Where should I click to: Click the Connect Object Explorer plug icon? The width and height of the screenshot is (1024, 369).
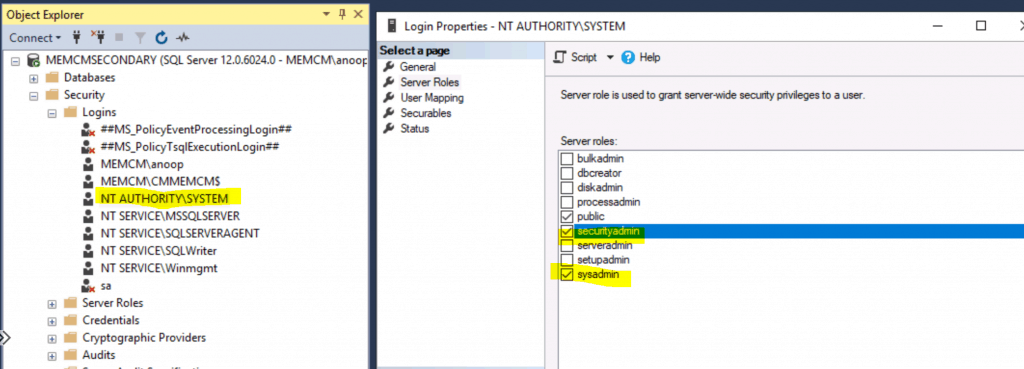76,37
